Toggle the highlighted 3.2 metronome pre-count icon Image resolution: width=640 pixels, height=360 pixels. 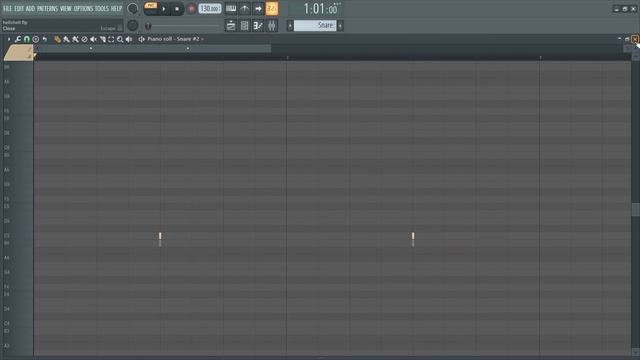(272, 9)
